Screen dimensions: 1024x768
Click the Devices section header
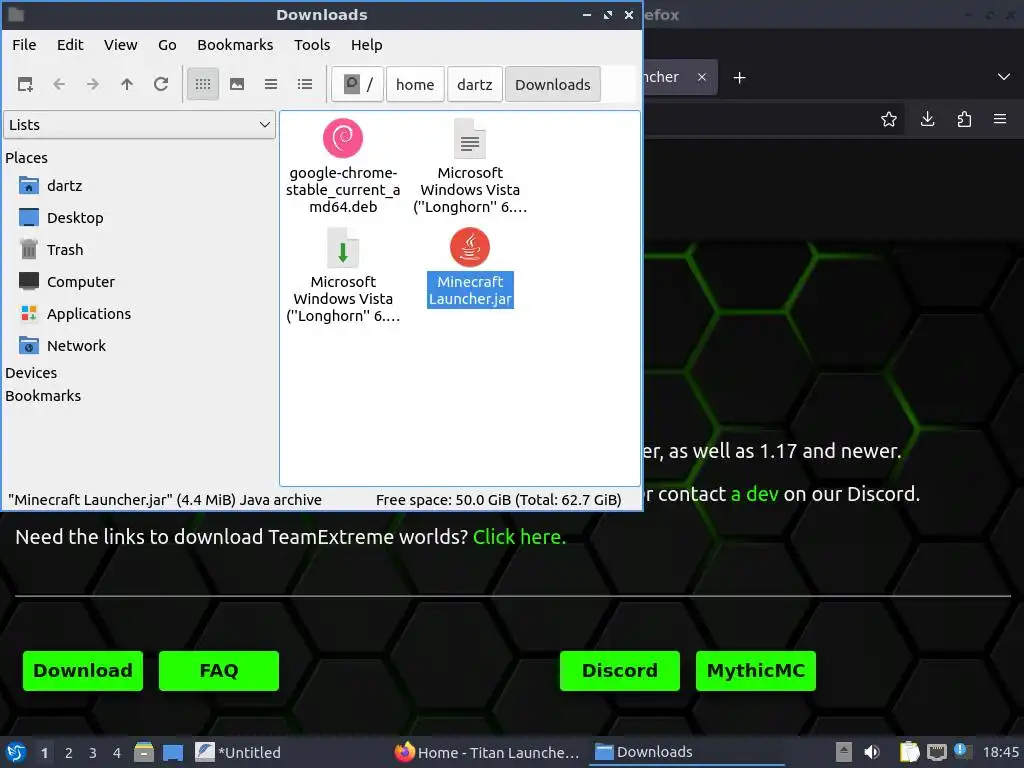[x=31, y=373]
